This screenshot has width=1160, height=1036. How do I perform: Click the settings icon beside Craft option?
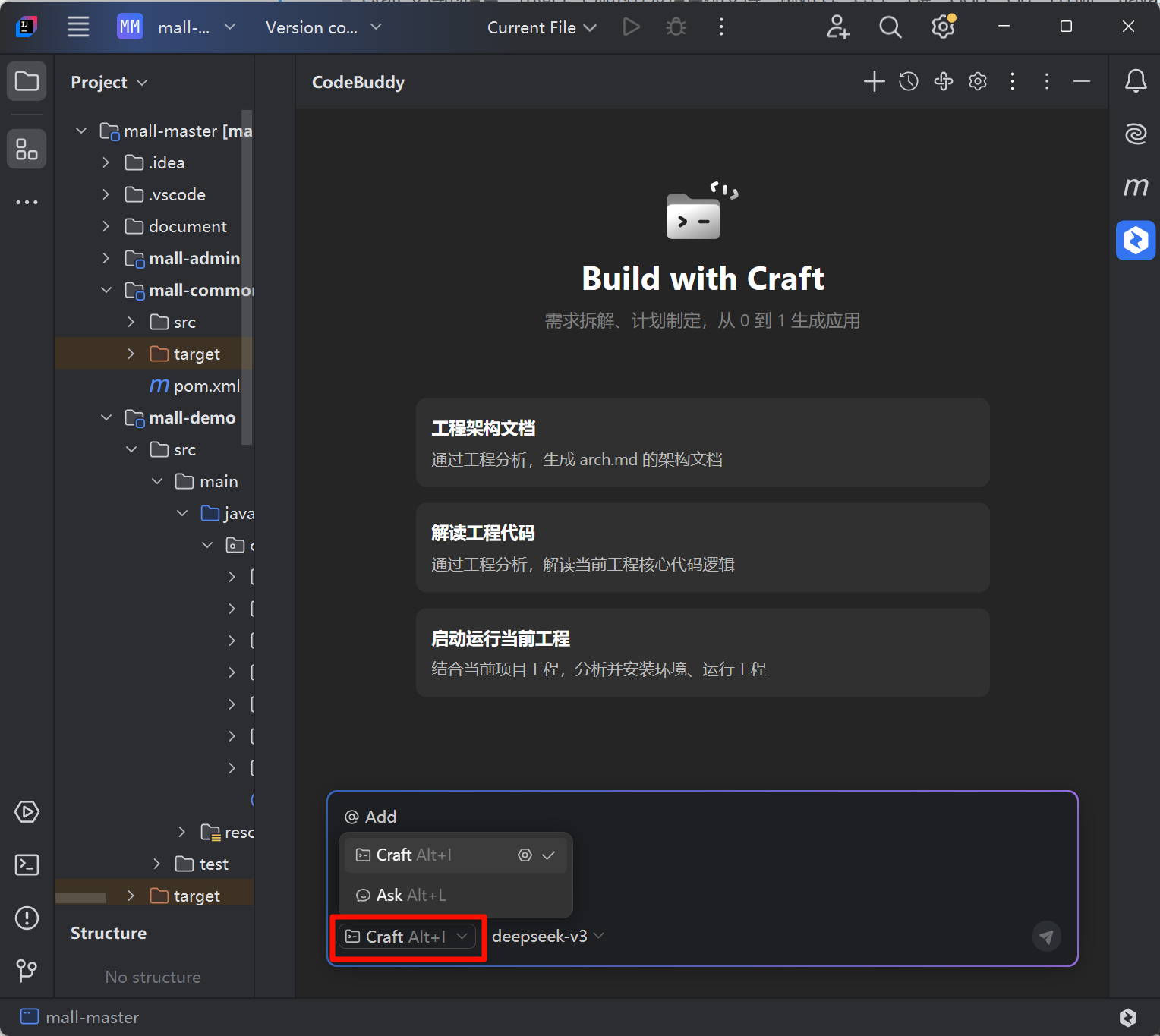pos(525,855)
